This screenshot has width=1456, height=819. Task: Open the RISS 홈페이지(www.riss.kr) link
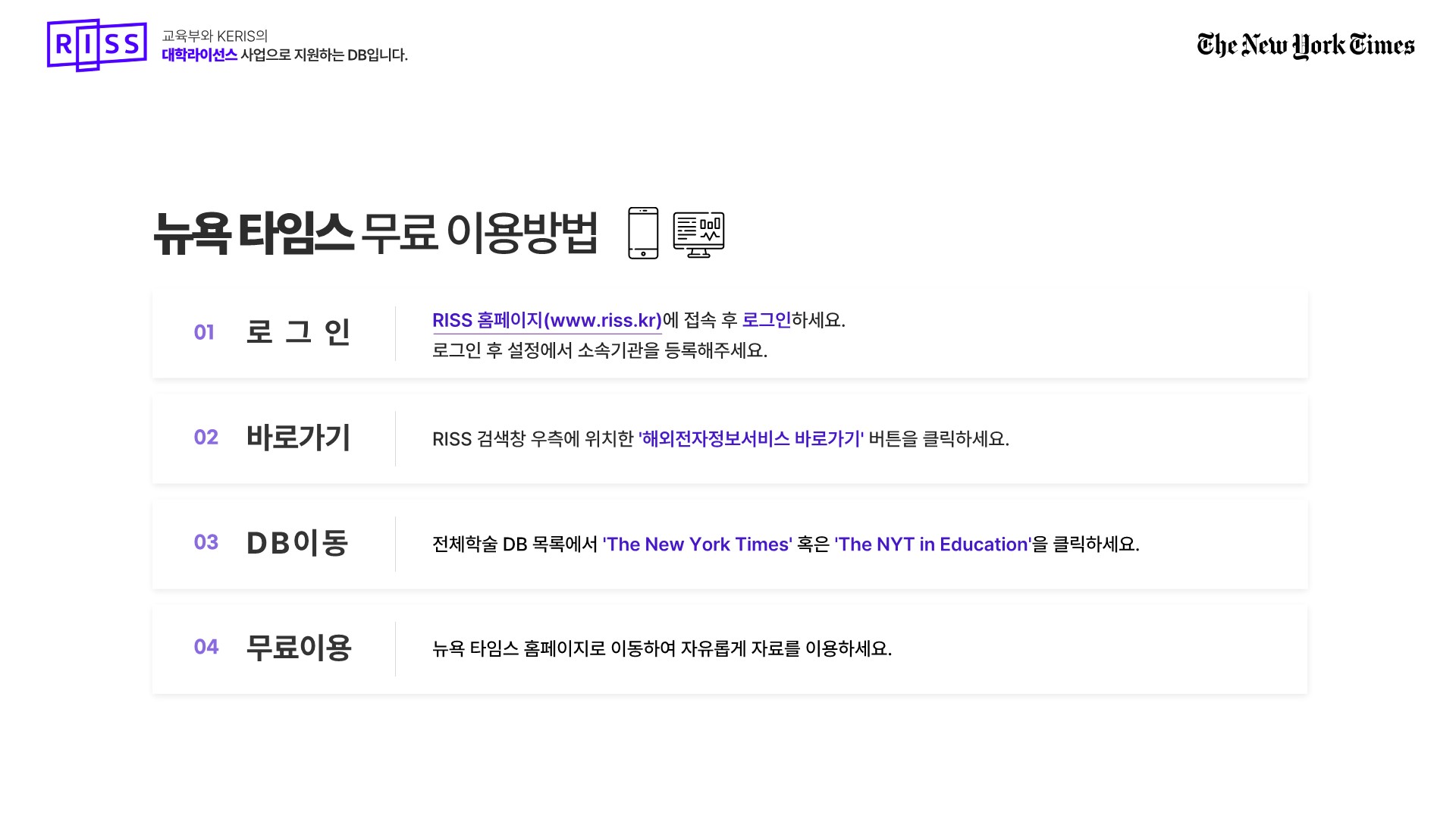click(547, 321)
